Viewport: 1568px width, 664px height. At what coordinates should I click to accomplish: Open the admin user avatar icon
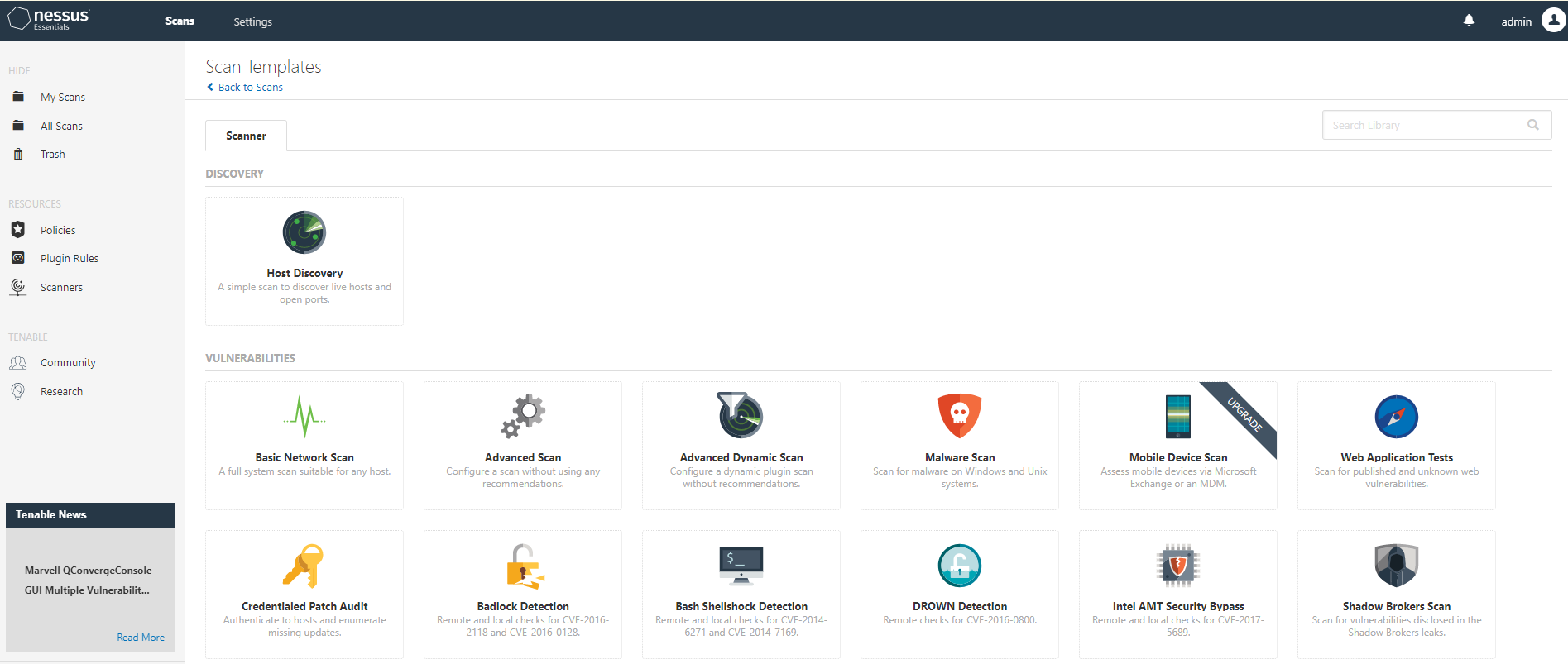tap(1553, 21)
